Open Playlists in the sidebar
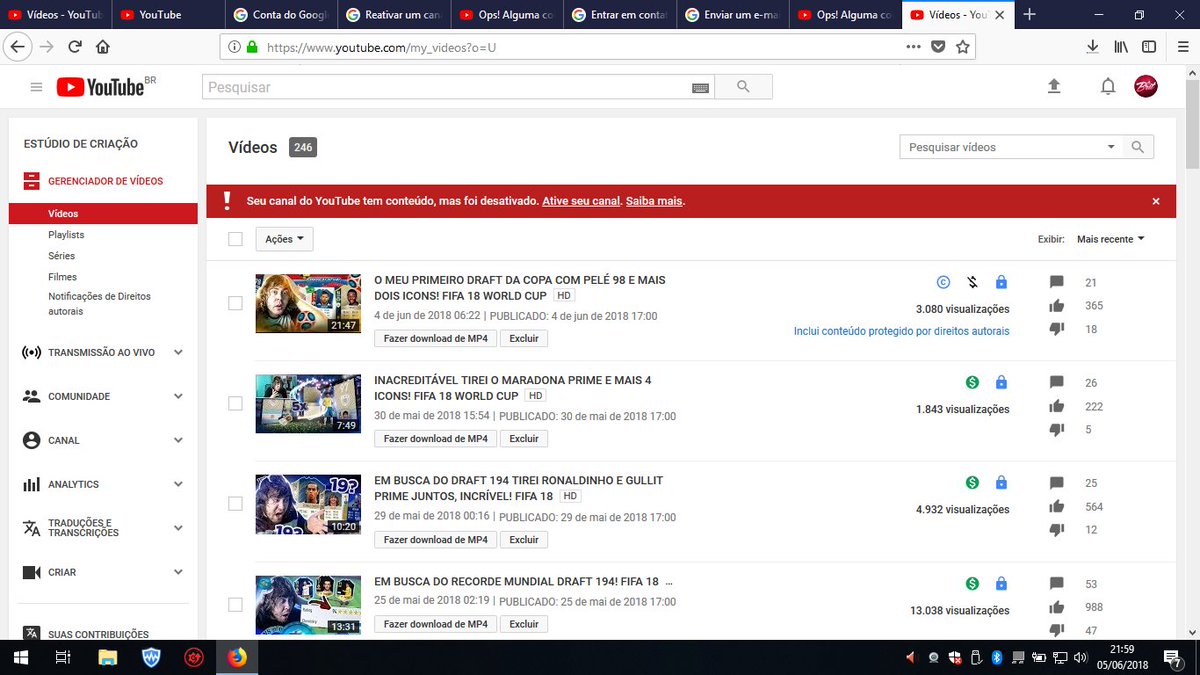 66,234
